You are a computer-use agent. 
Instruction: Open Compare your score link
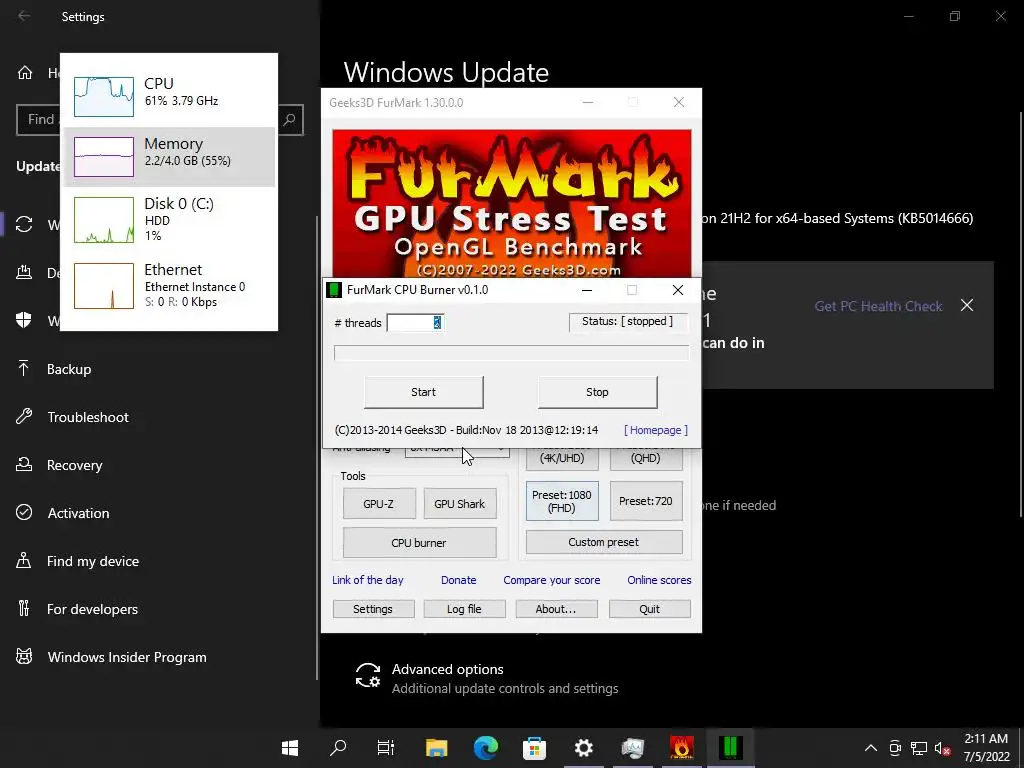(x=552, y=580)
